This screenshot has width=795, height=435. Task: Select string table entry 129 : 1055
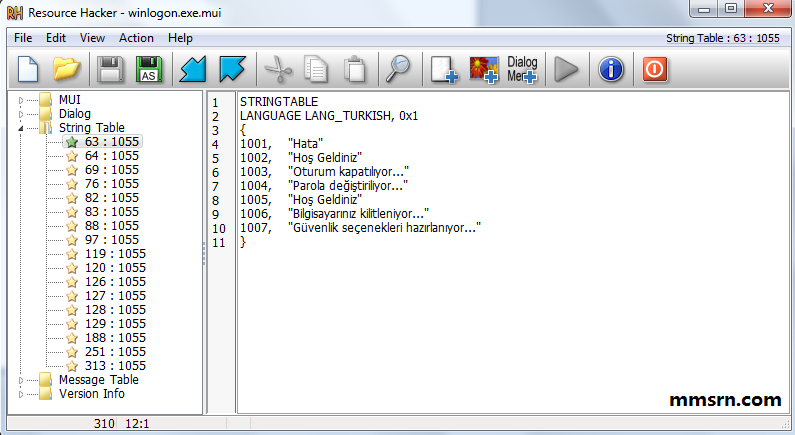(x=115, y=324)
